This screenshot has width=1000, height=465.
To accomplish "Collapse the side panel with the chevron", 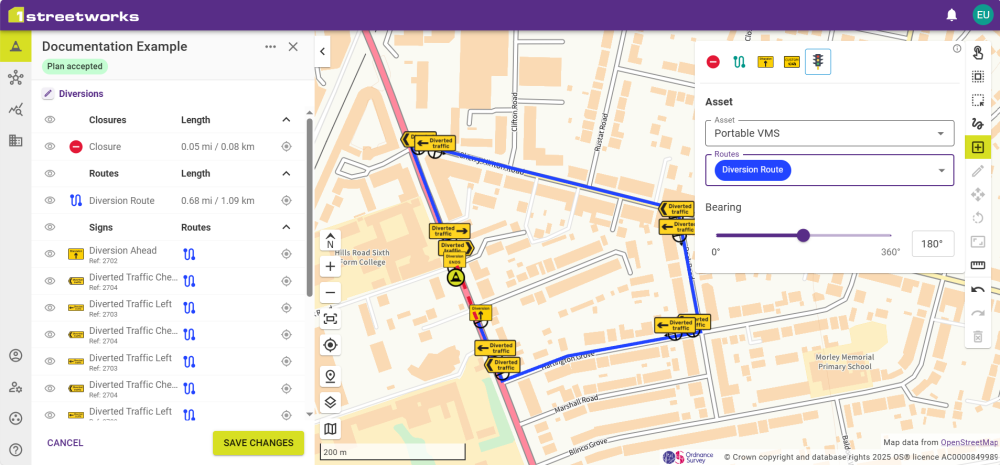I will pyautogui.click(x=323, y=52).
